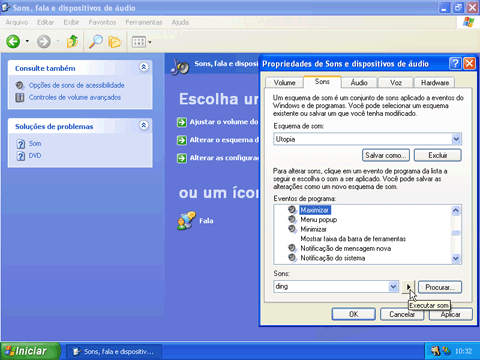Open the Sons dropdown showing ding
Image resolution: width=480 pixels, height=360 pixels.
tap(393, 287)
